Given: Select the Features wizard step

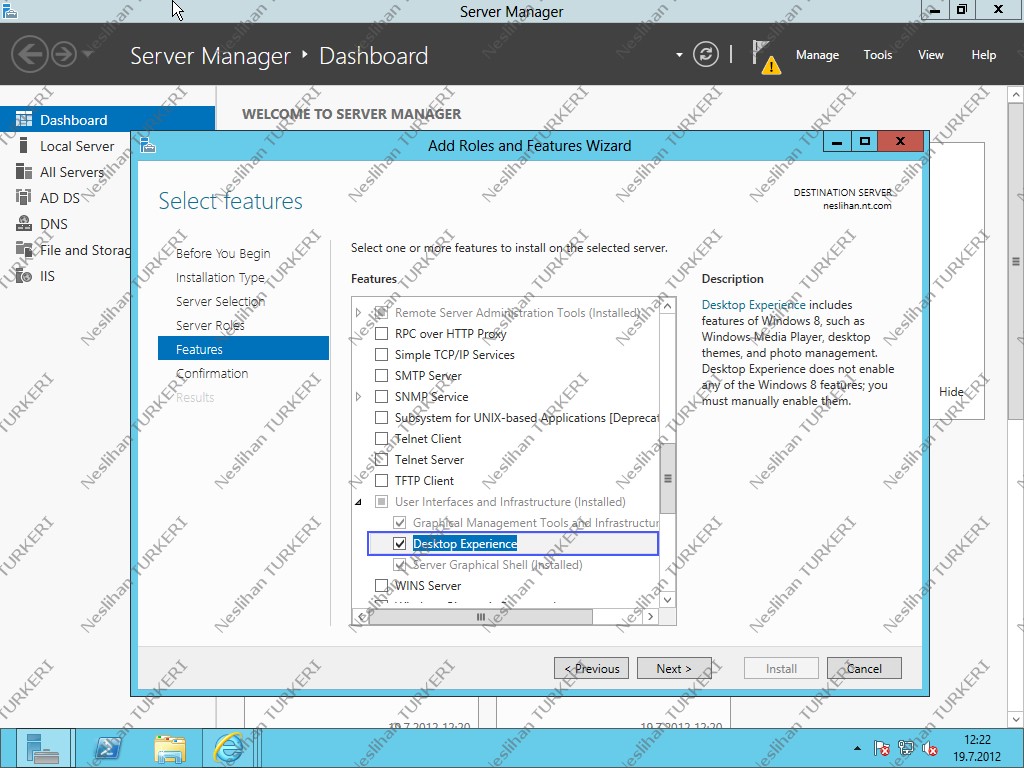Looking at the screenshot, I should (243, 349).
